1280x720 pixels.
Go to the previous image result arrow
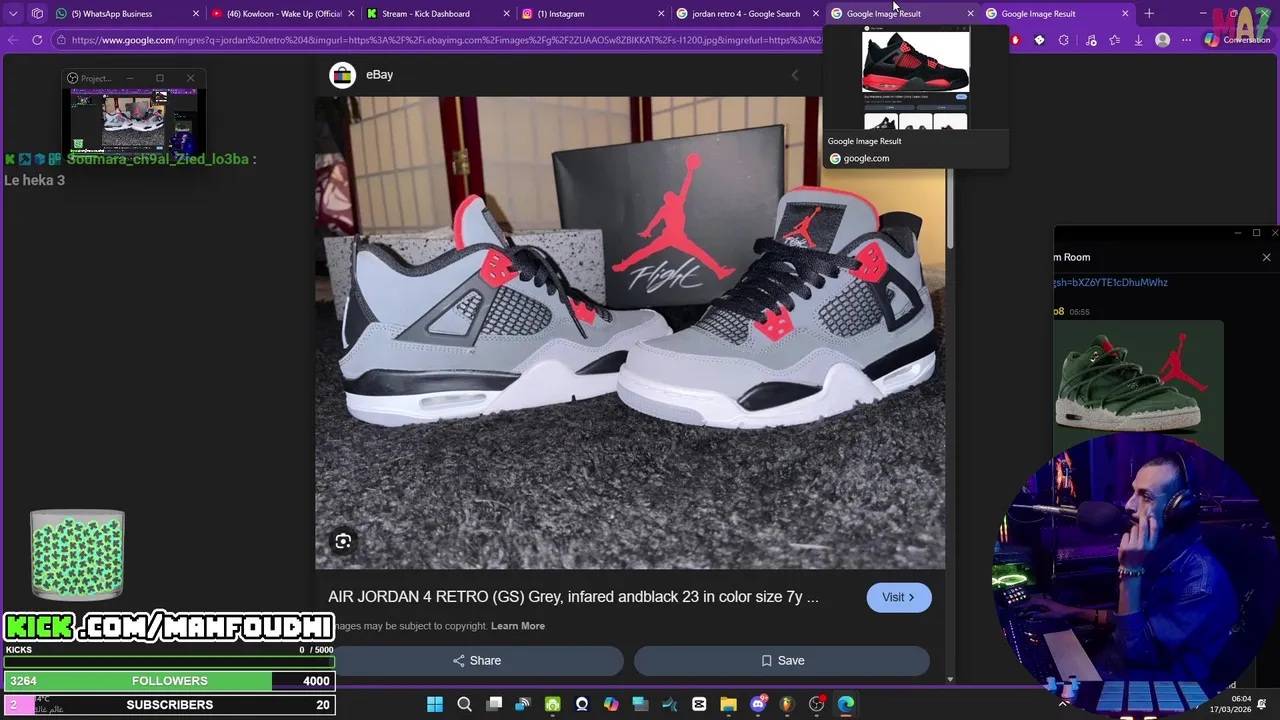click(x=795, y=75)
